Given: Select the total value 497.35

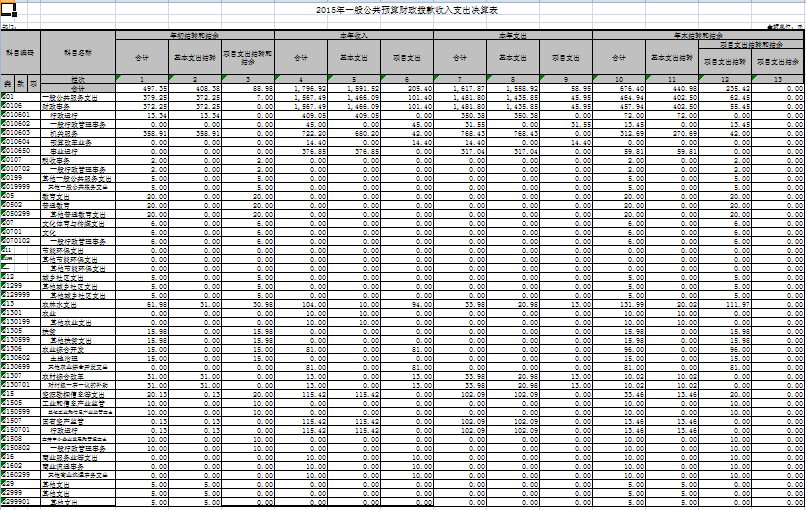Looking at the screenshot, I should coord(142,88).
